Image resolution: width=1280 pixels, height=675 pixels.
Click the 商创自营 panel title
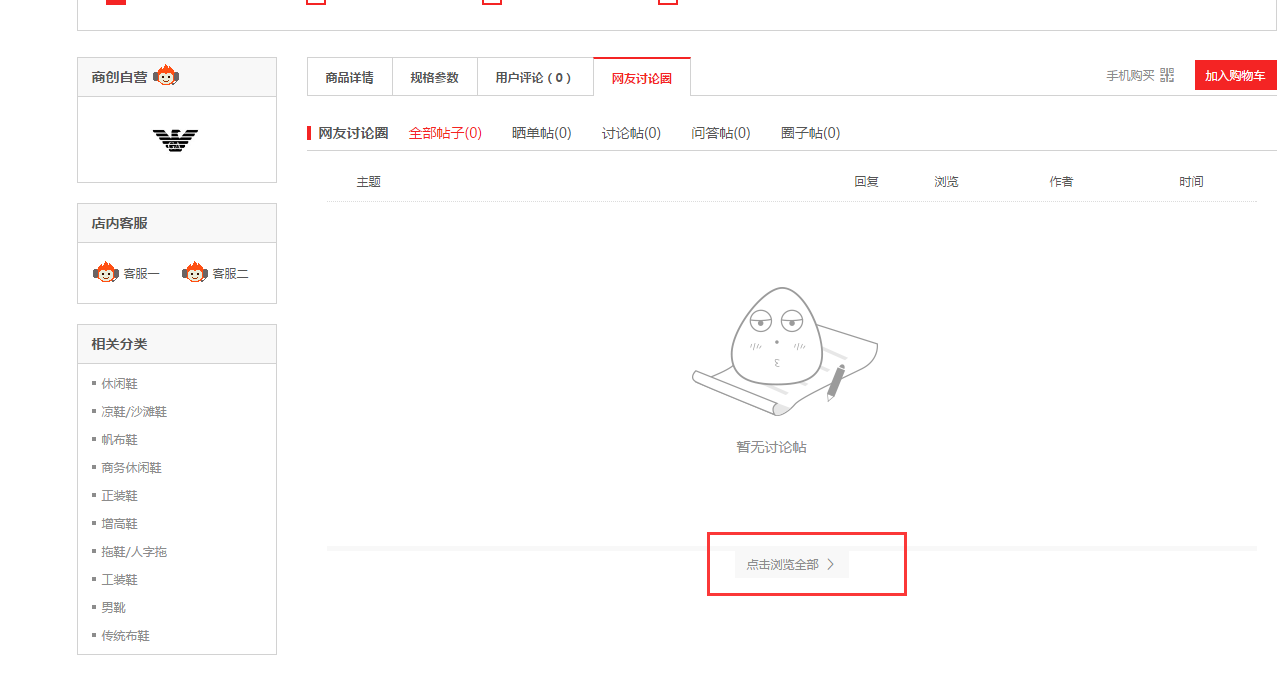pos(119,77)
